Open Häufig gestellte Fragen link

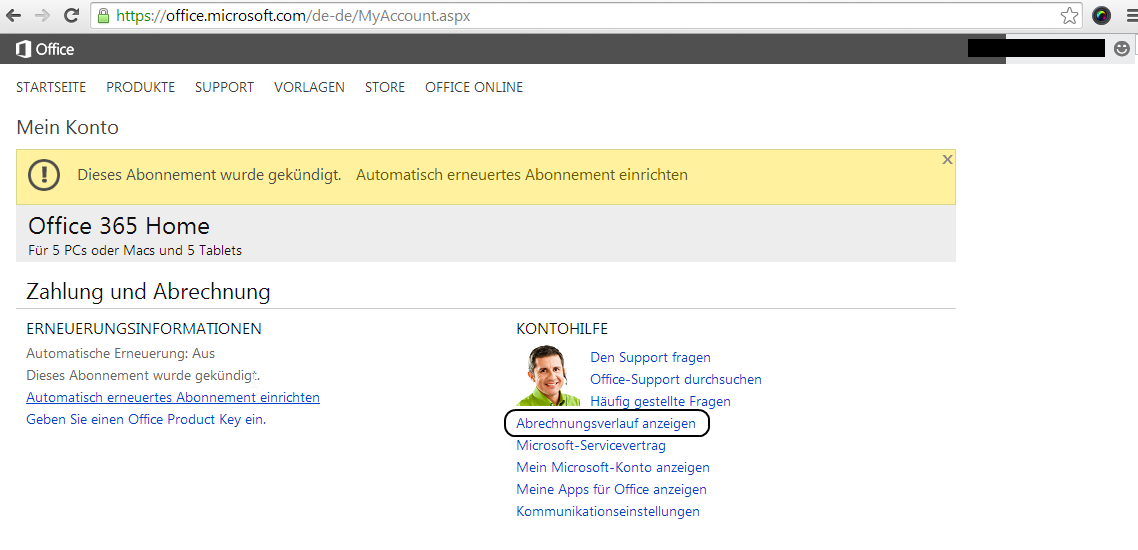pos(660,401)
